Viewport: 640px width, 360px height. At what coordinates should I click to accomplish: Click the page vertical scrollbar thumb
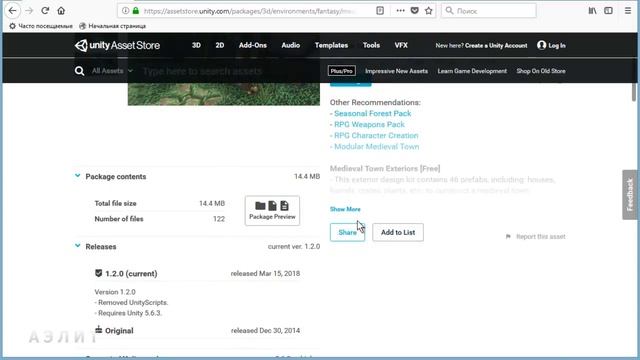(x=634, y=91)
